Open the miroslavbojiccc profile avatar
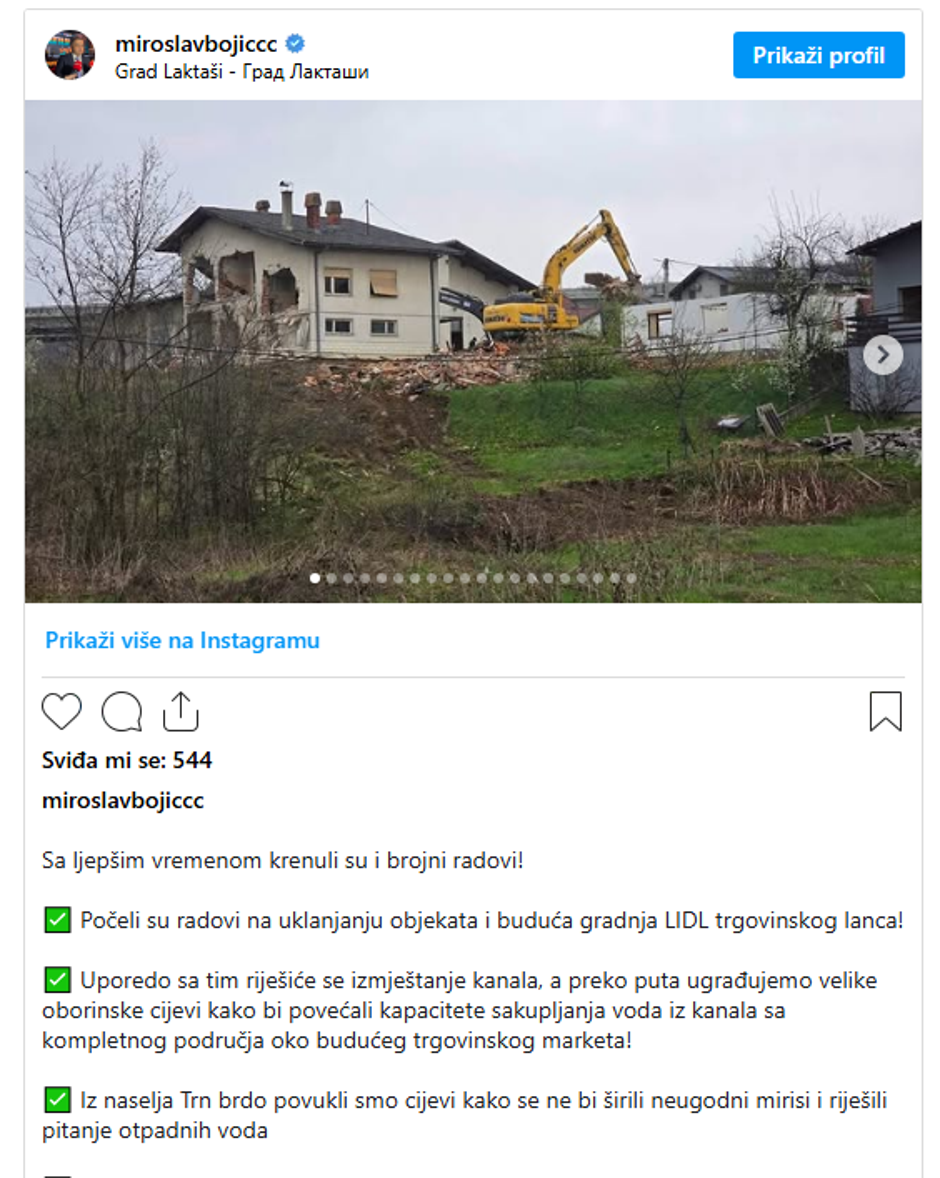 pyautogui.click(x=70, y=55)
